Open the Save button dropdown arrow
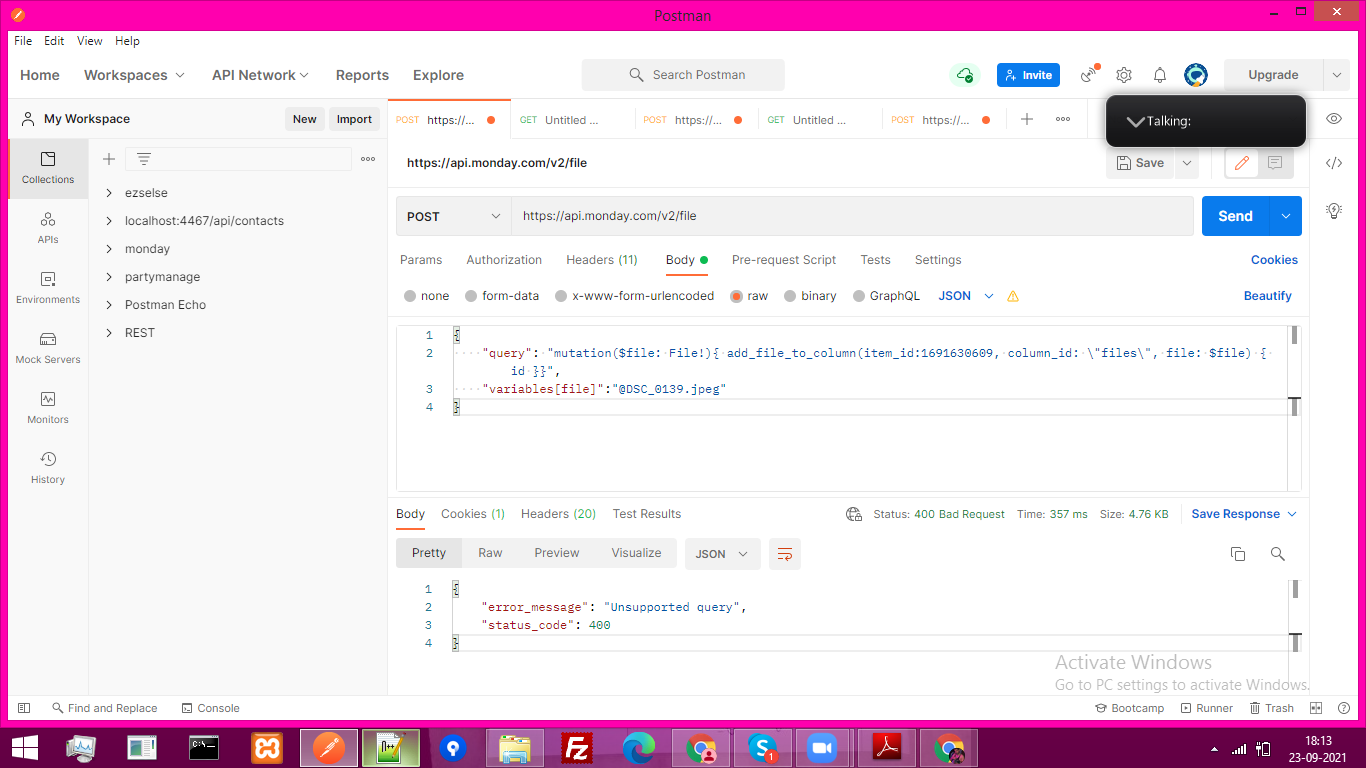The width and height of the screenshot is (1366, 768). 1186,163
